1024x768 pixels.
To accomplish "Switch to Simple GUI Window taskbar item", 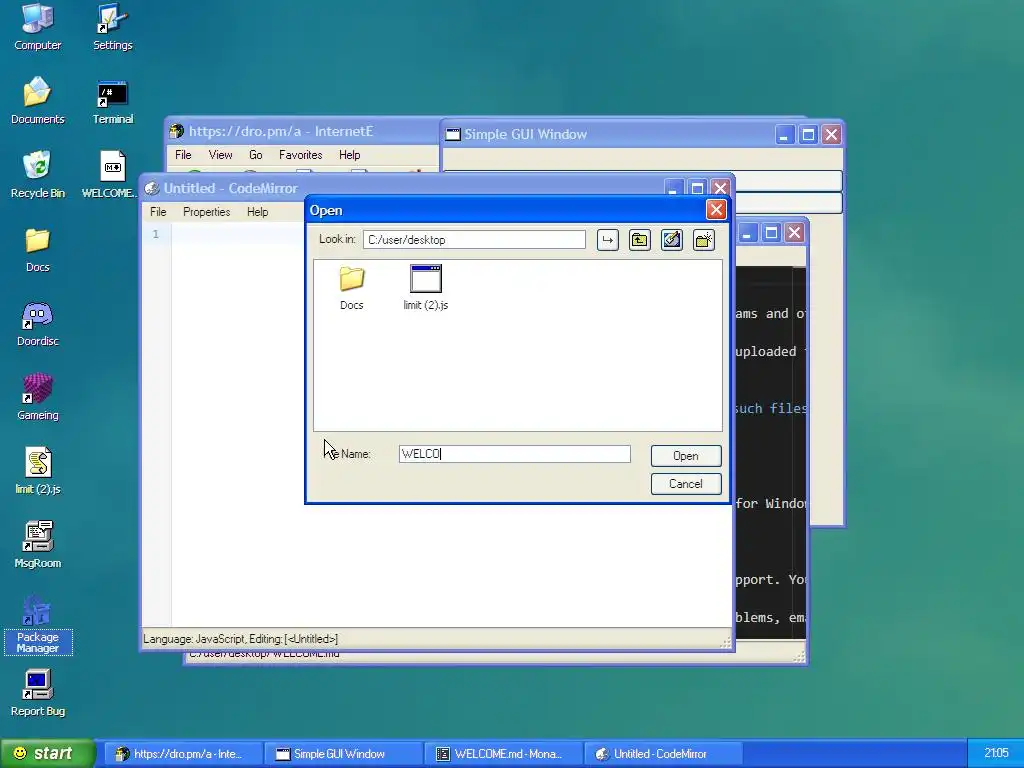I will [x=345, y=754].
